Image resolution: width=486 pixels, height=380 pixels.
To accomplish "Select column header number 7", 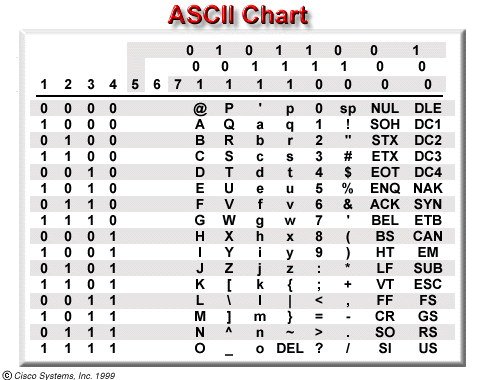I will (x=178, y=84).
